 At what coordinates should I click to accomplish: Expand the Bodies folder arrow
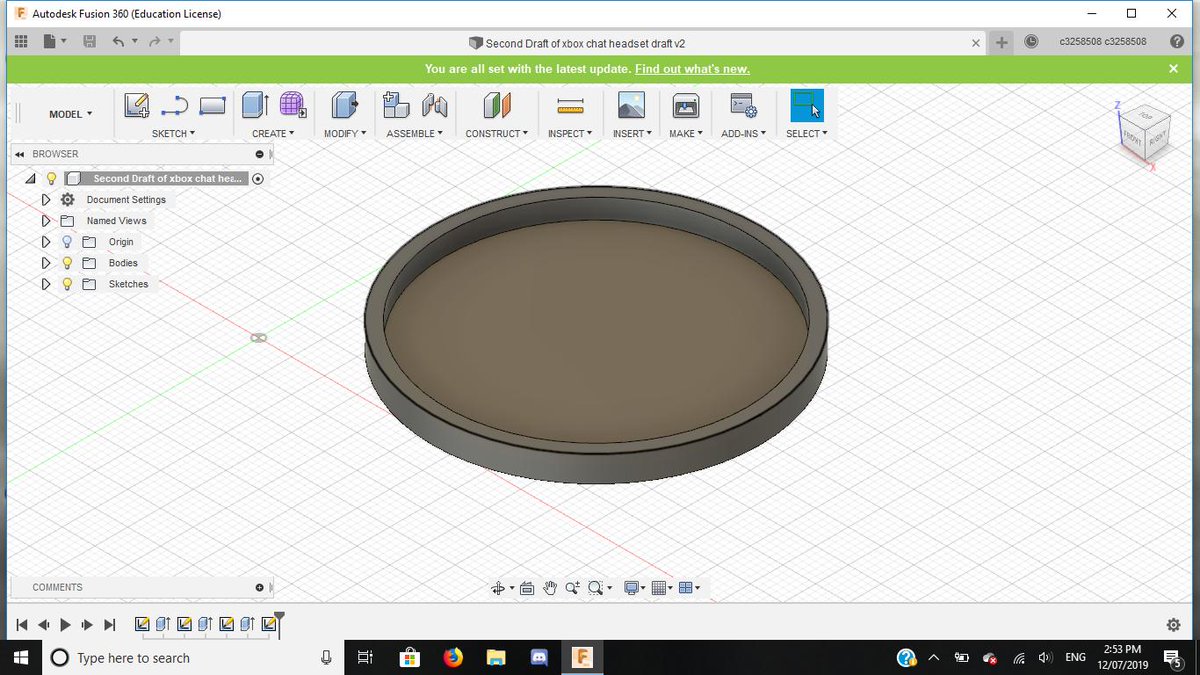click(x=45, y=263)
